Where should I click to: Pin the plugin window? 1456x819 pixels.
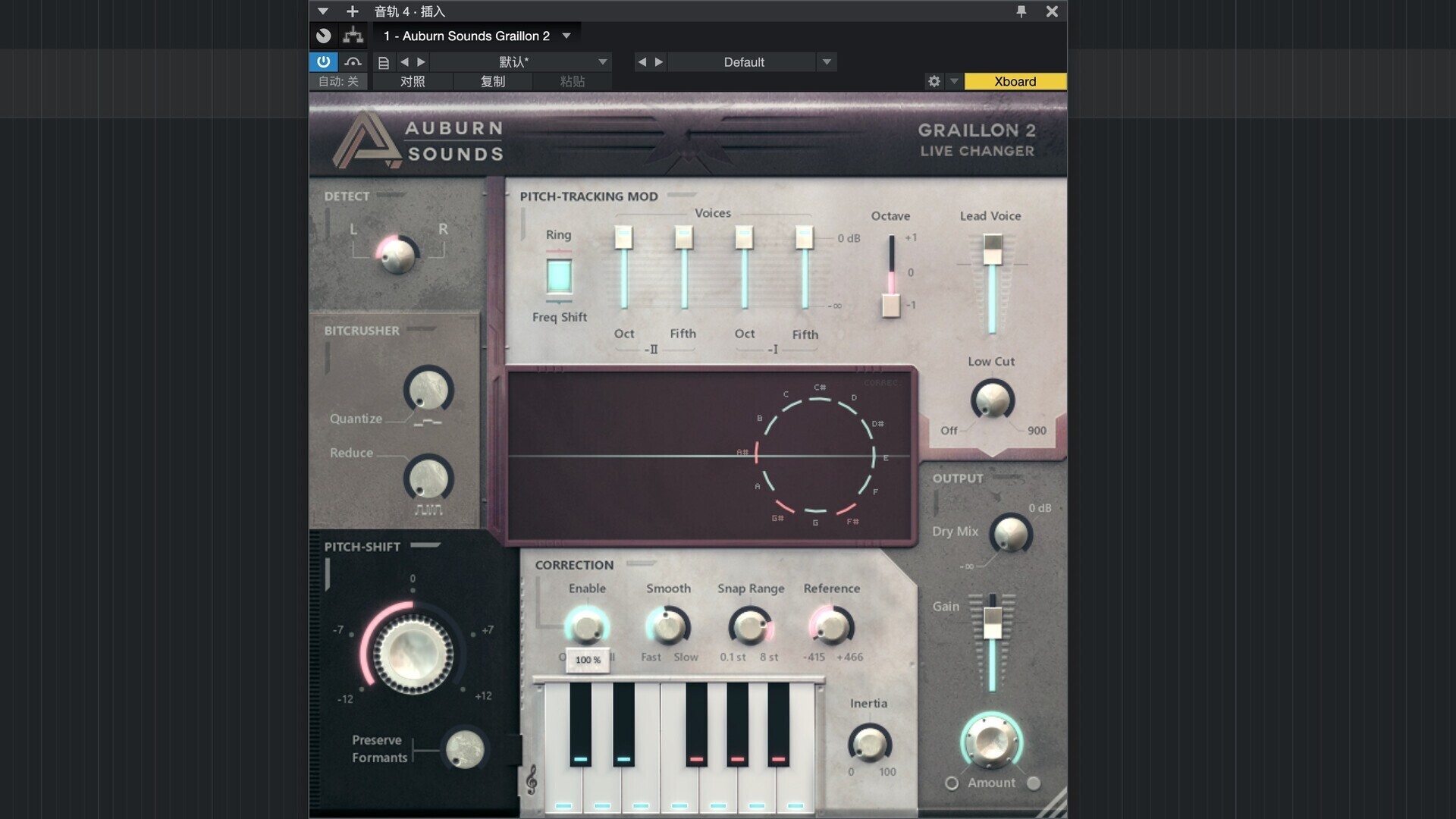(1021, 11)
